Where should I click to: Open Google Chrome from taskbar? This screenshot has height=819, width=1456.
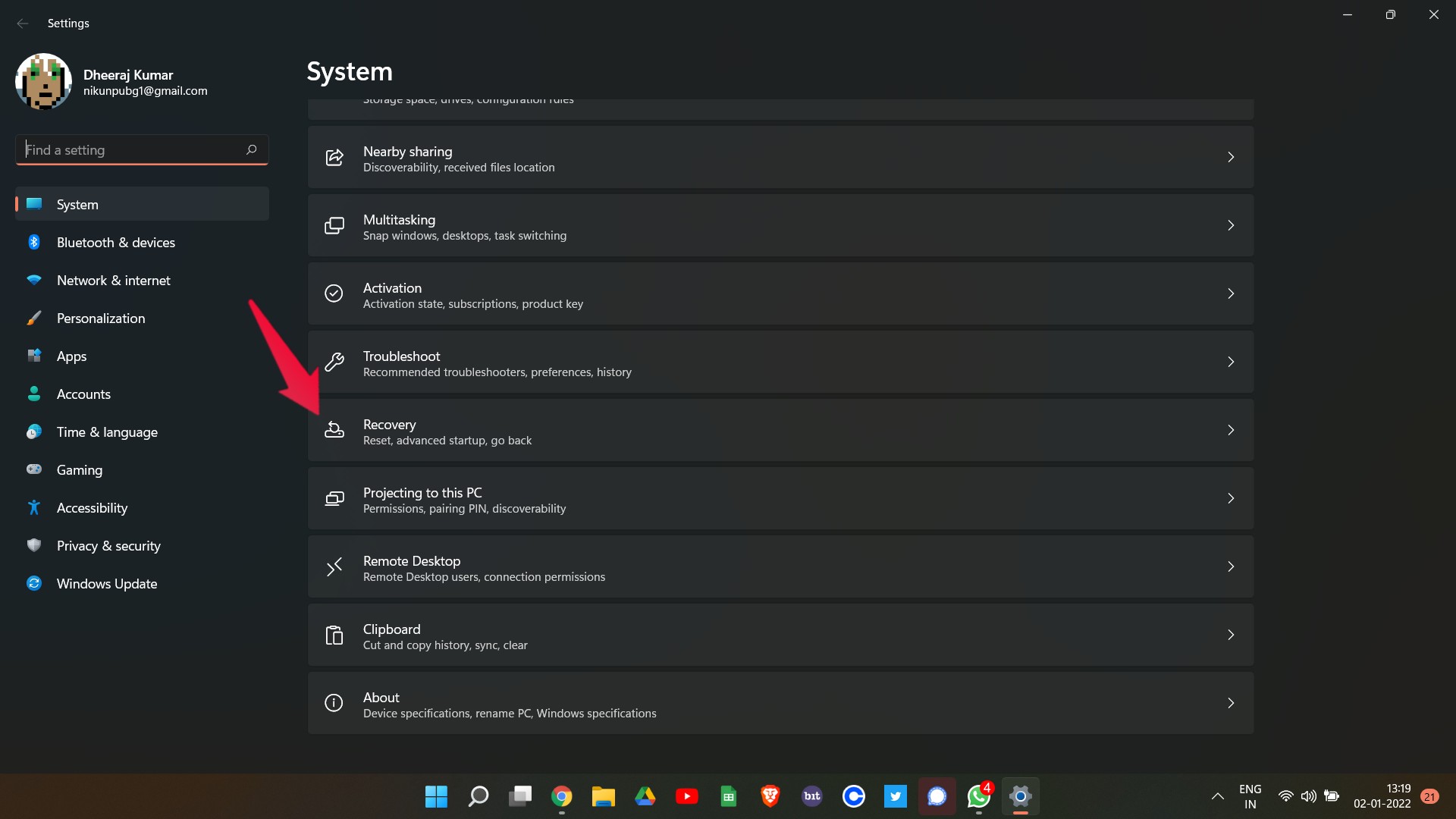click(x=561, y=796)
